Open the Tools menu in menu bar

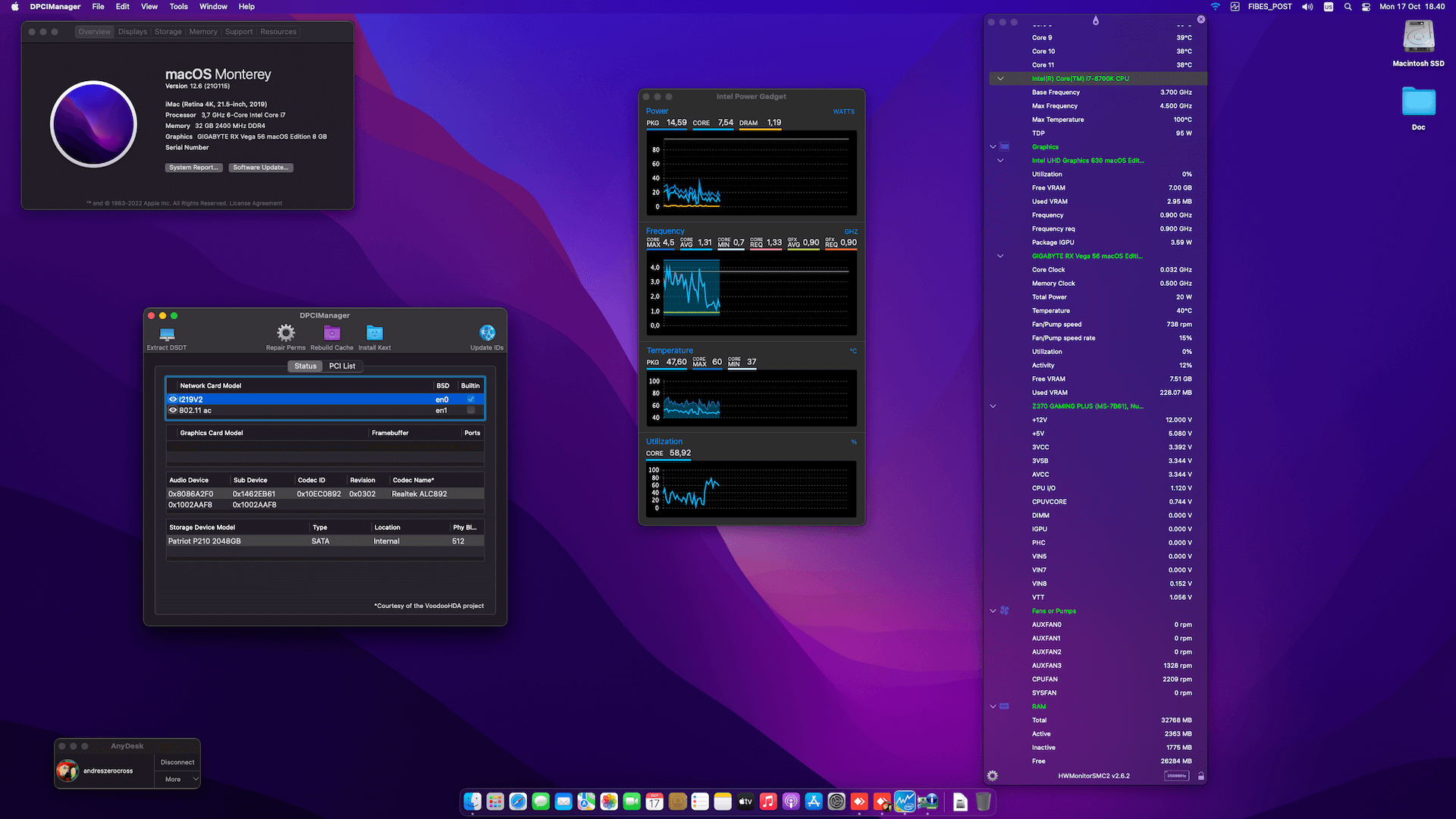click(x=179, y=7)
